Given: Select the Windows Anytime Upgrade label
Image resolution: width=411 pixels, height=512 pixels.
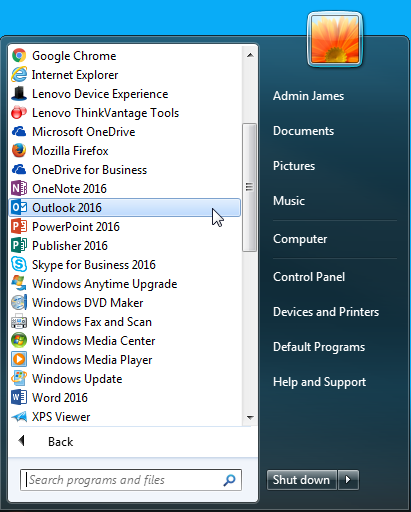Looking at the screenshot, I should click(105, 284).
